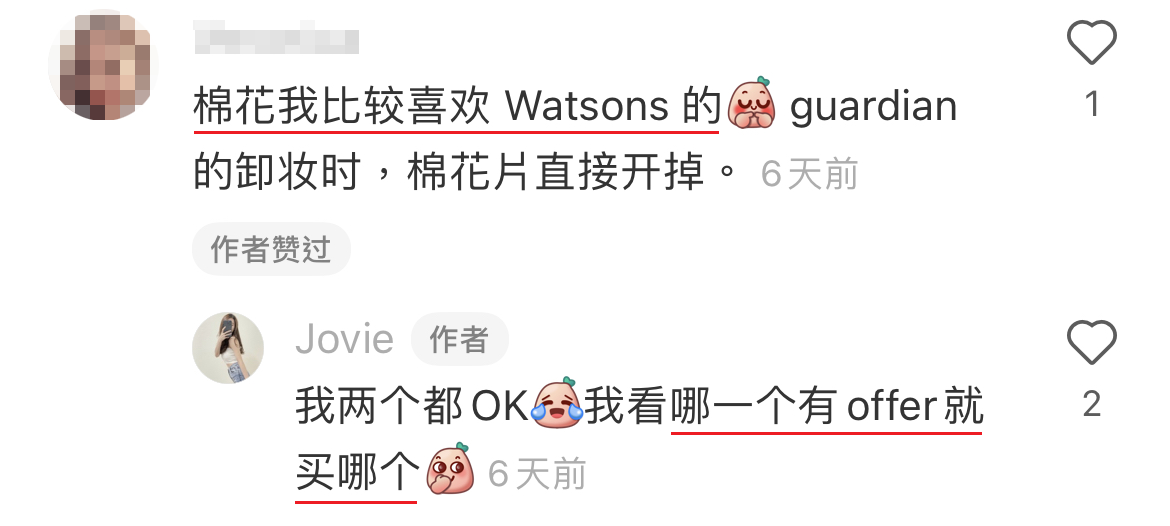Screen dimensions: 1170x526
Task: Tap the like count 2 on Jovie's reply
Action: point(1092,404)
